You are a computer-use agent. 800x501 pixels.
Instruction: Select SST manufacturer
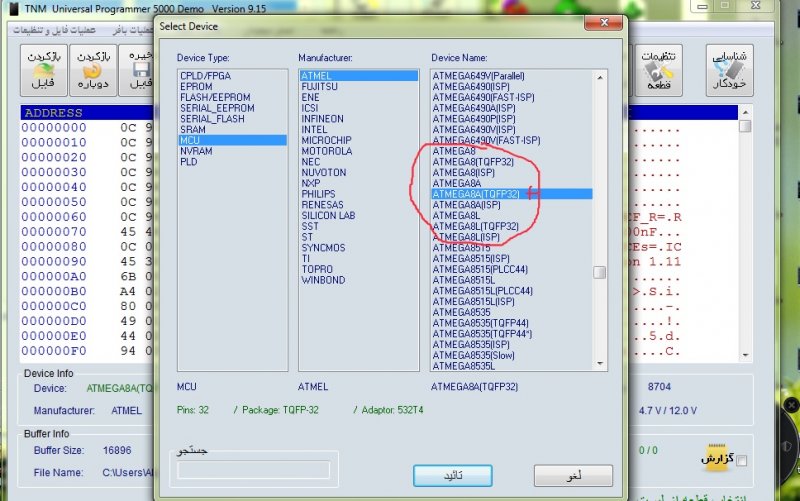(x=310, y=226)
